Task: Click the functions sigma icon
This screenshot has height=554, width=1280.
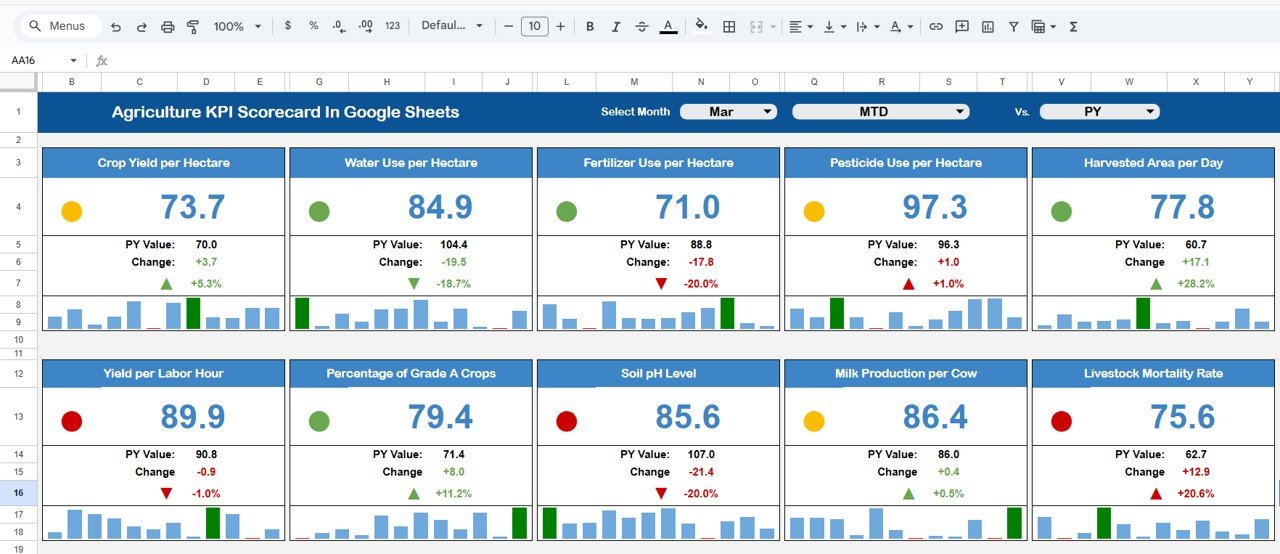Action: pos(1073,26)
